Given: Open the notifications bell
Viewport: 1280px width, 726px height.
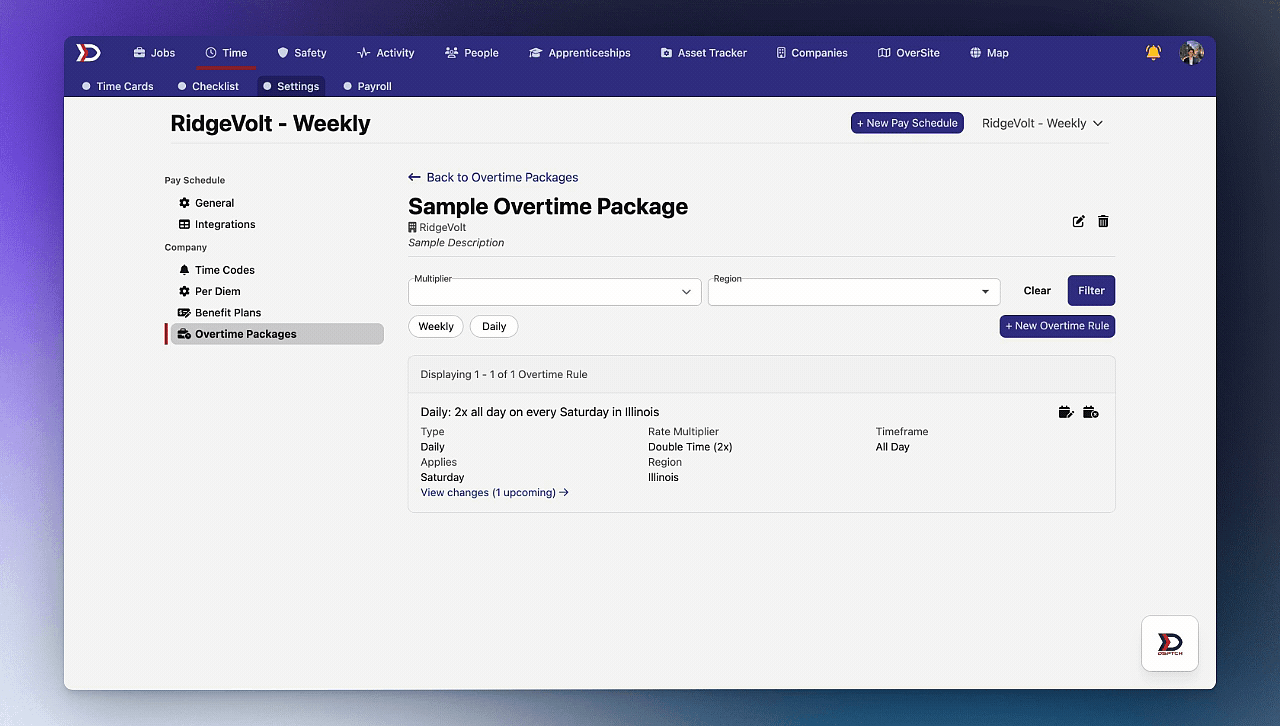Looking at the screenshot, I should tap(1153, 53).
